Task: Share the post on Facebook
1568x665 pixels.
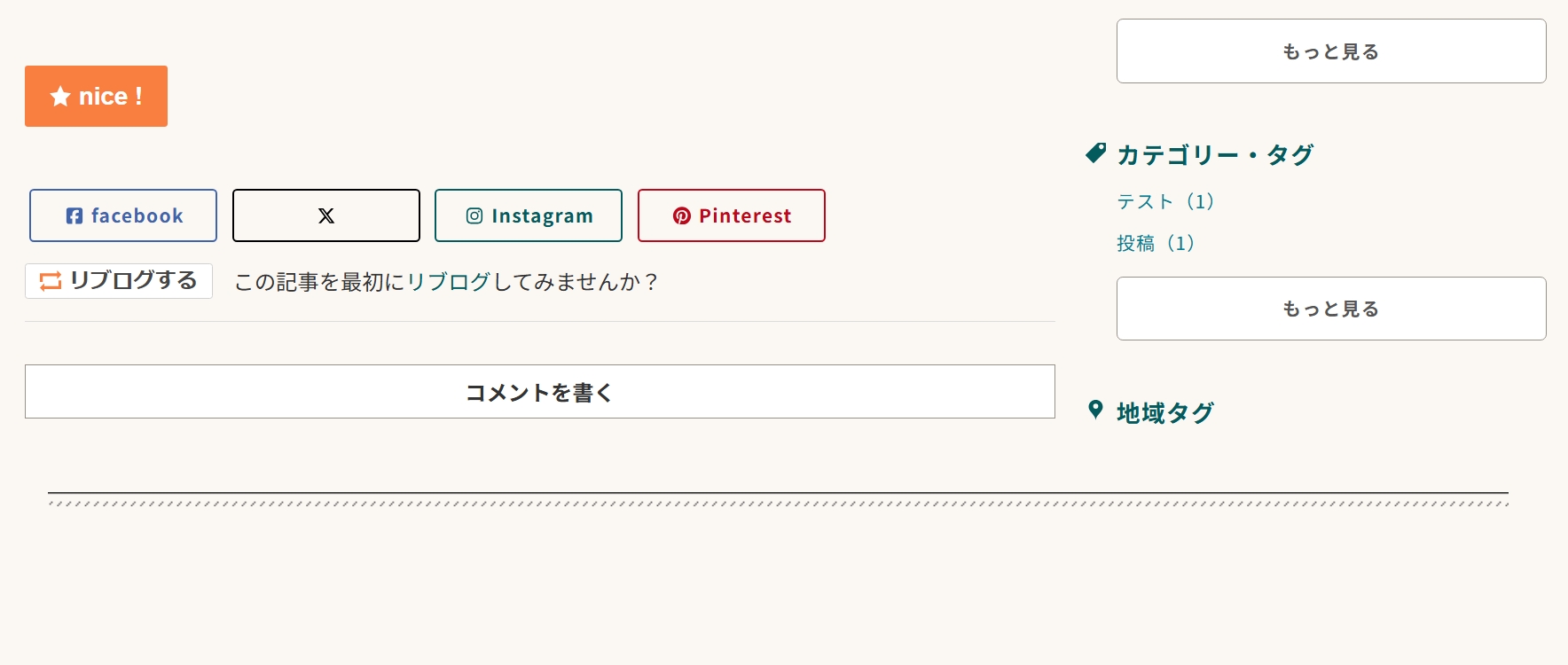Action: [x=122, y=215]
